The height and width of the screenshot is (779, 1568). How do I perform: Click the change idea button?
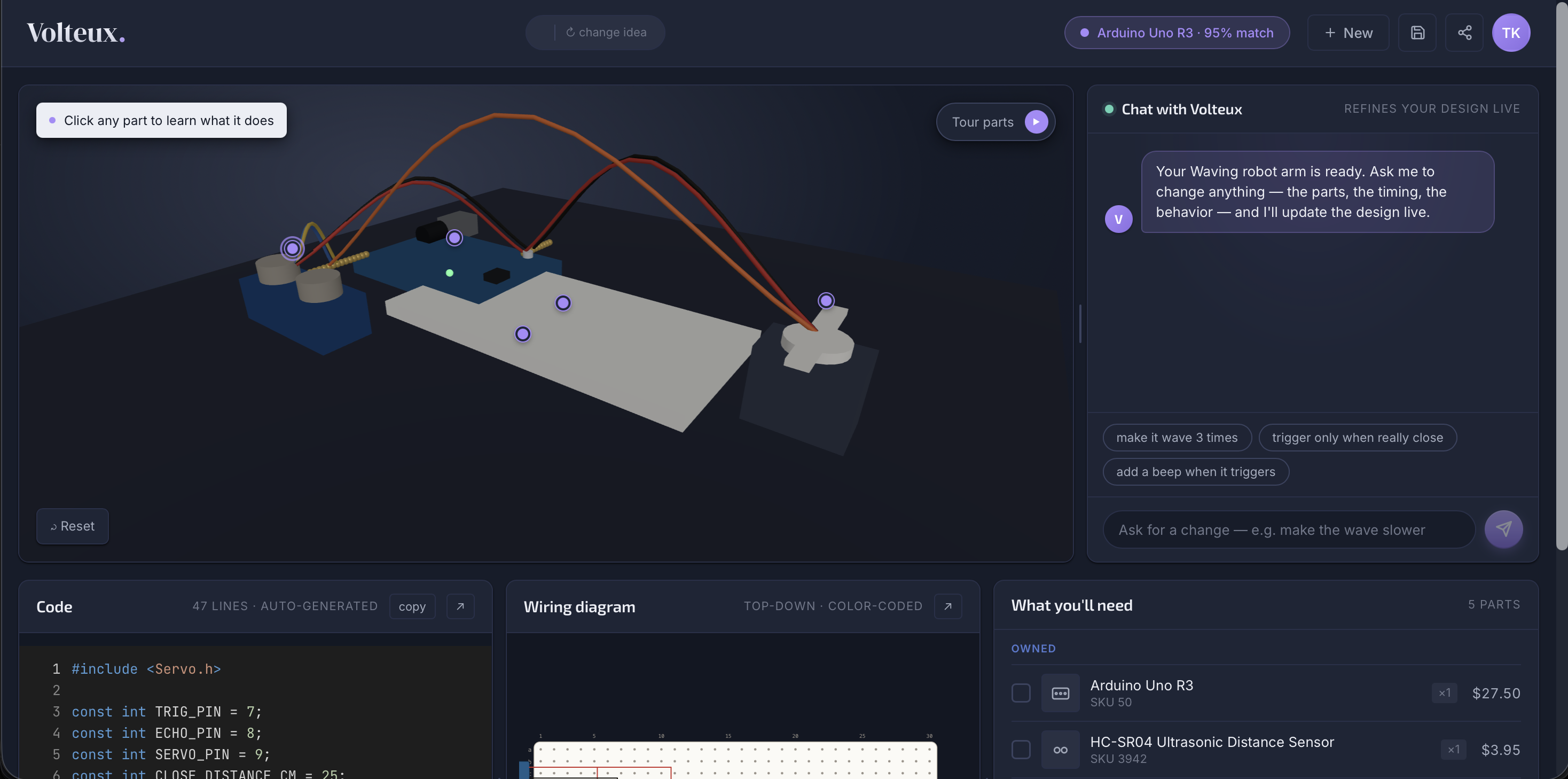606,32
